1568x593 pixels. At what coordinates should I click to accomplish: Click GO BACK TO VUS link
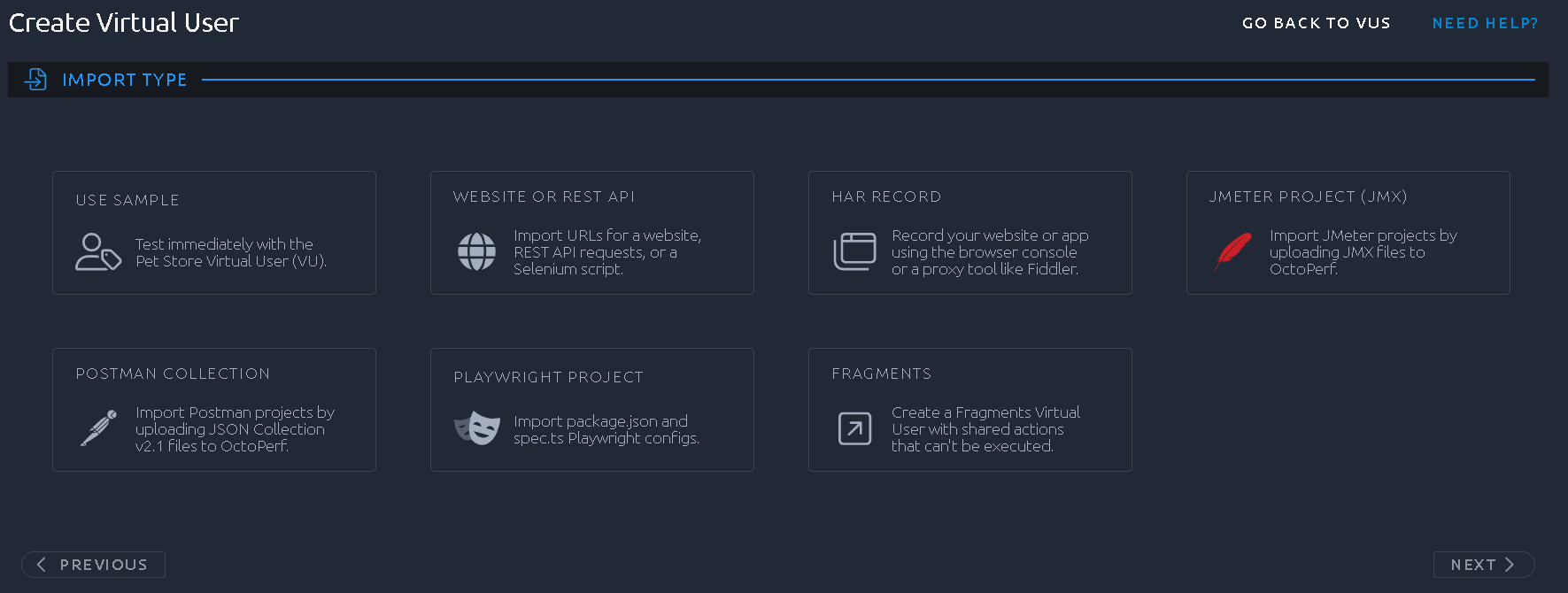point(1316,23)
